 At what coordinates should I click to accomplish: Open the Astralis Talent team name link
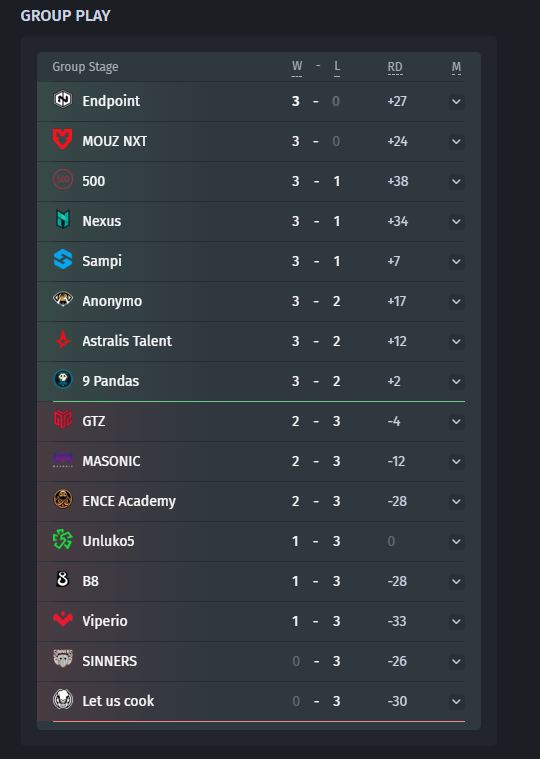(x=127, y=341)
